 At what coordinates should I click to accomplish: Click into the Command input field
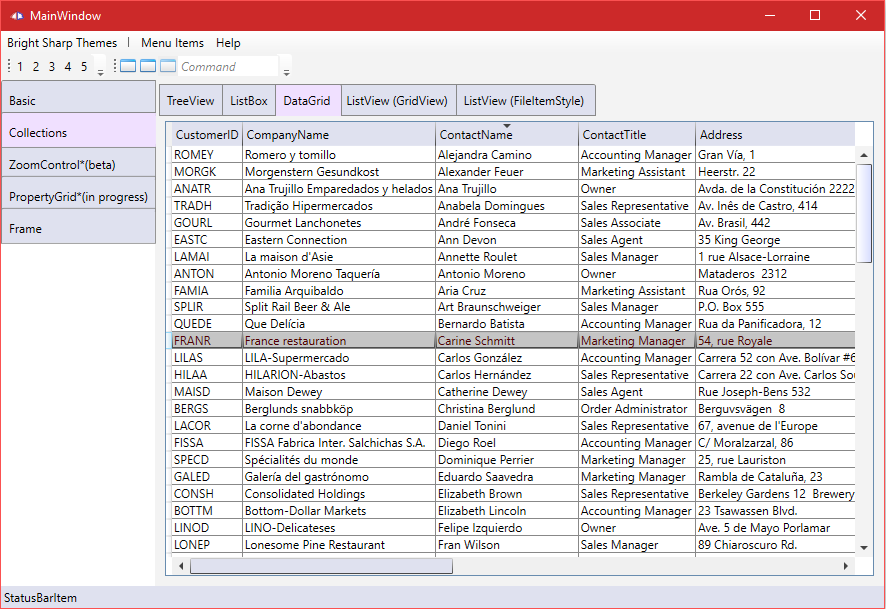point(228,67)
